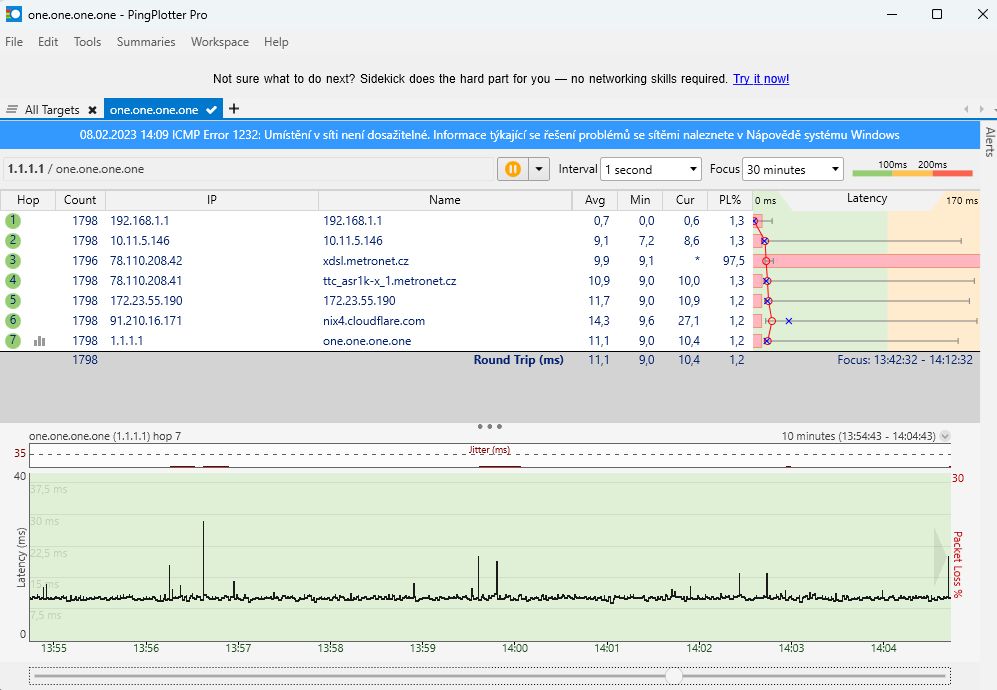Open the Summaries menu

(146, 42)
